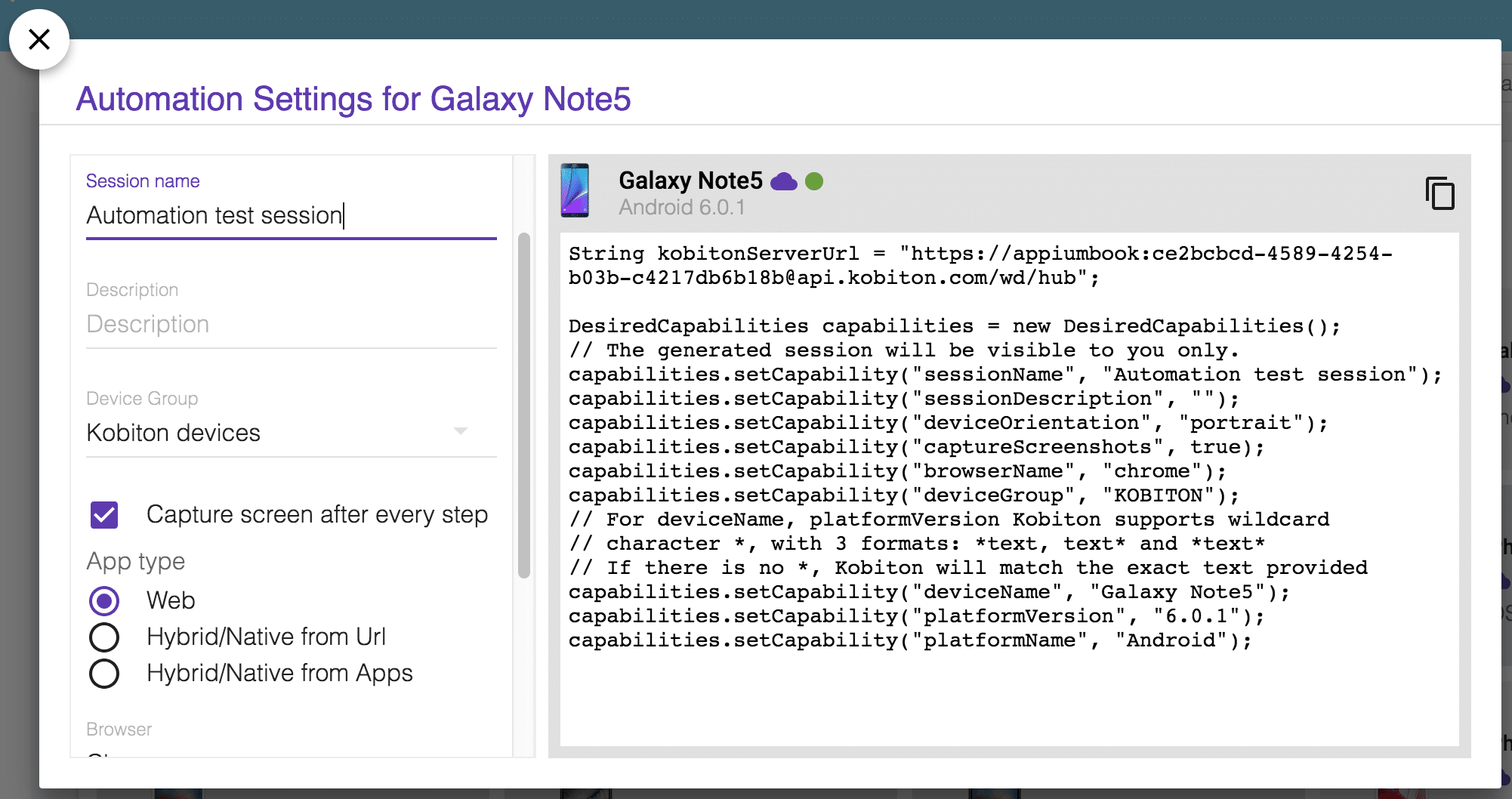This screenshot has height=799, width=1512.
Task: Click the settings panel vertical scrollbar
Action: pyautogui.click(x=523, y=405)
